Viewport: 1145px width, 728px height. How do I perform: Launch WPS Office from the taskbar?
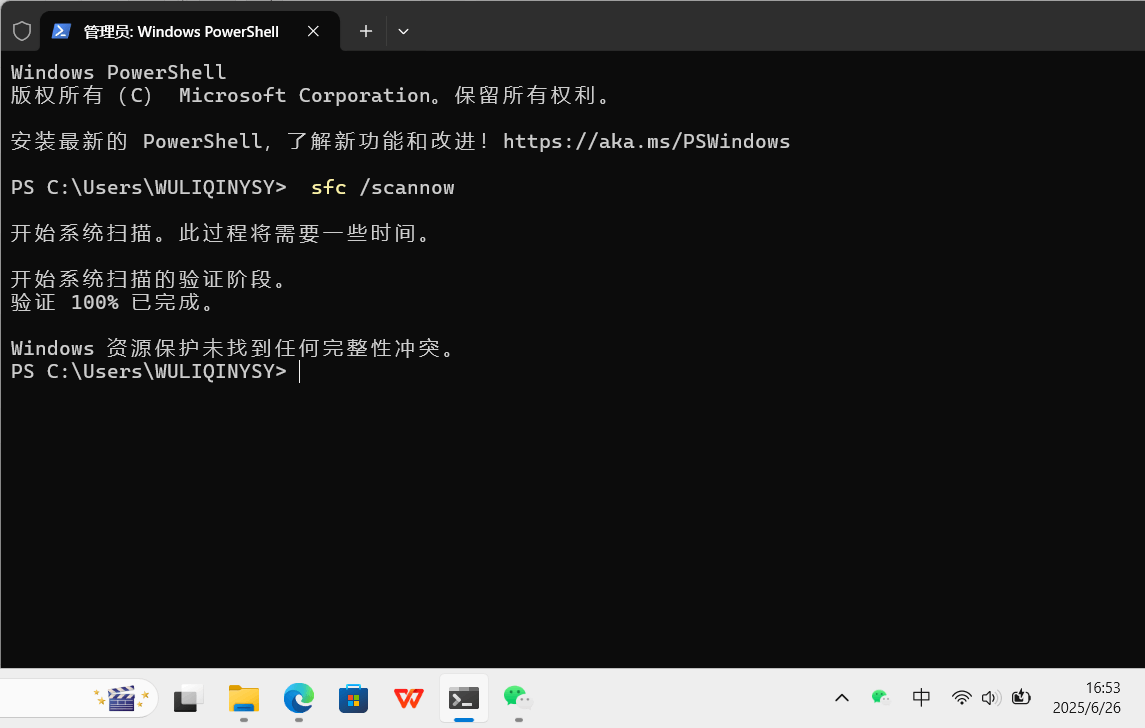coord(408,699)
